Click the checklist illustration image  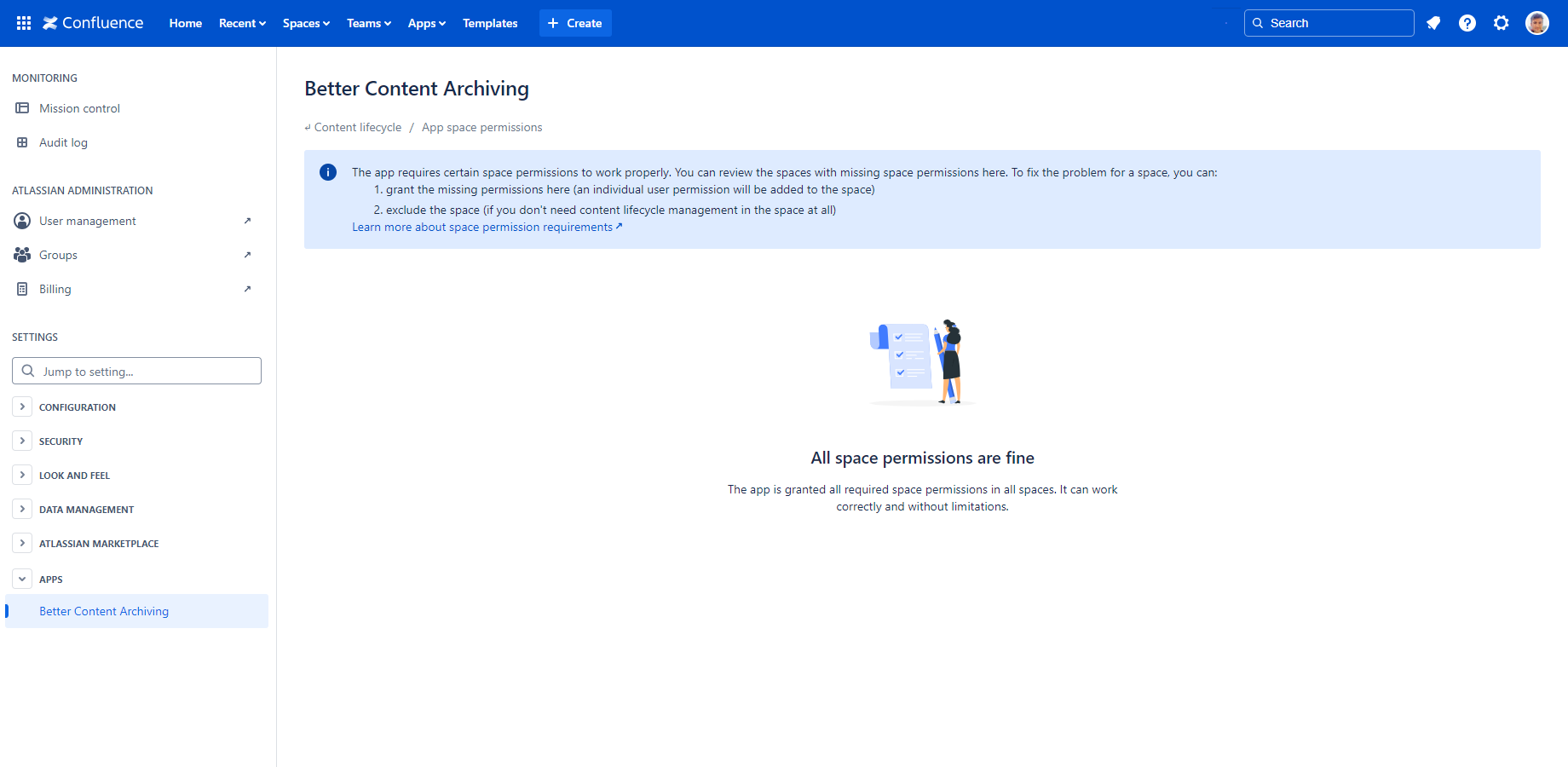922,363
